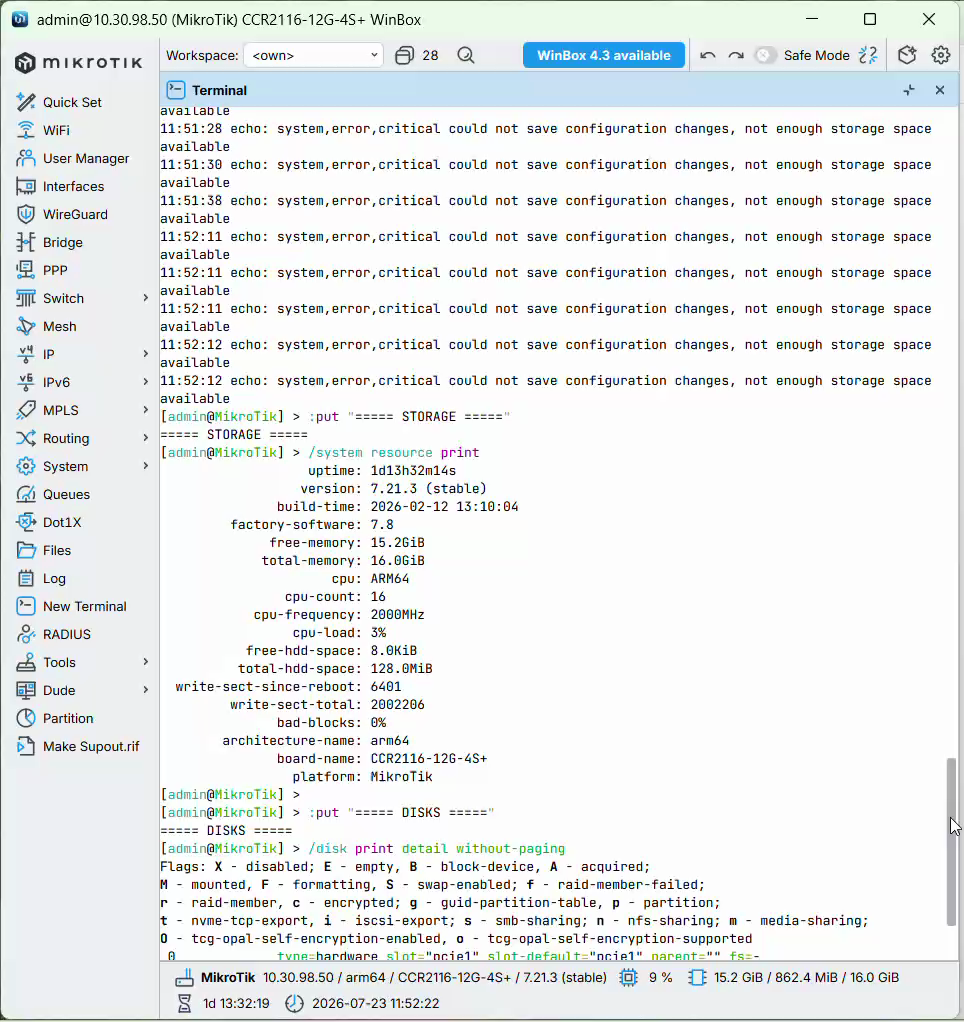Open the settings gear icon
This screenshot has height=1022, width=964.
tap(941, 55)
